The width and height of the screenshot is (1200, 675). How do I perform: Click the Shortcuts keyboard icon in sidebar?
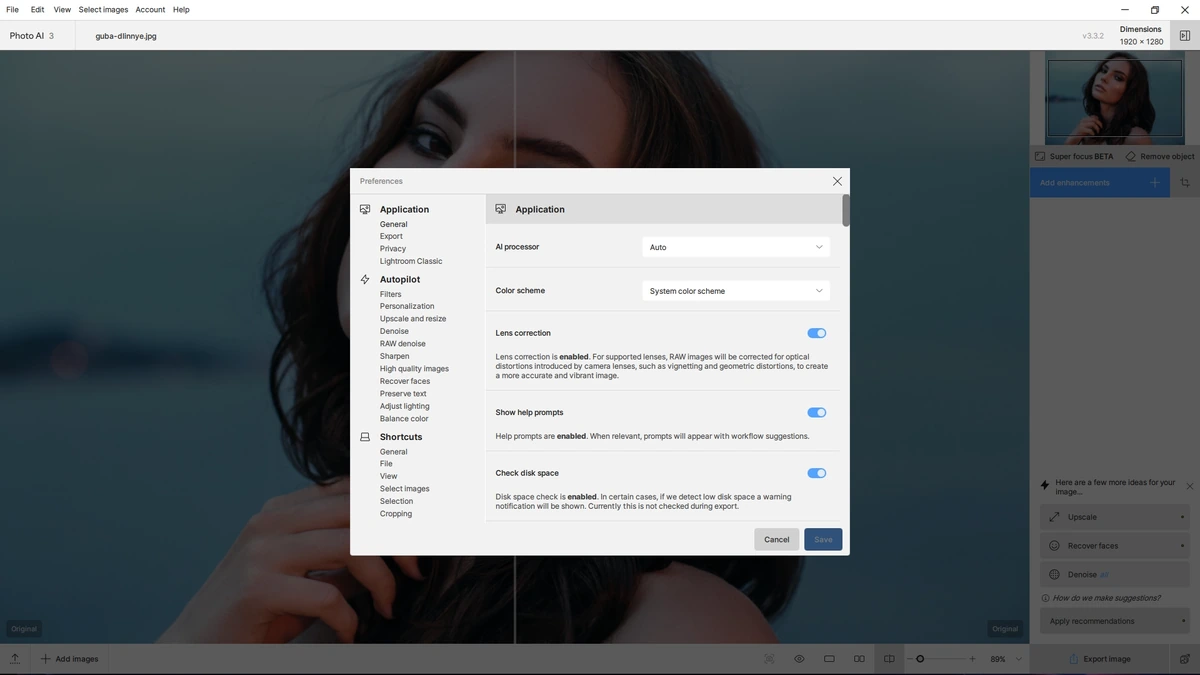point(365,437)
